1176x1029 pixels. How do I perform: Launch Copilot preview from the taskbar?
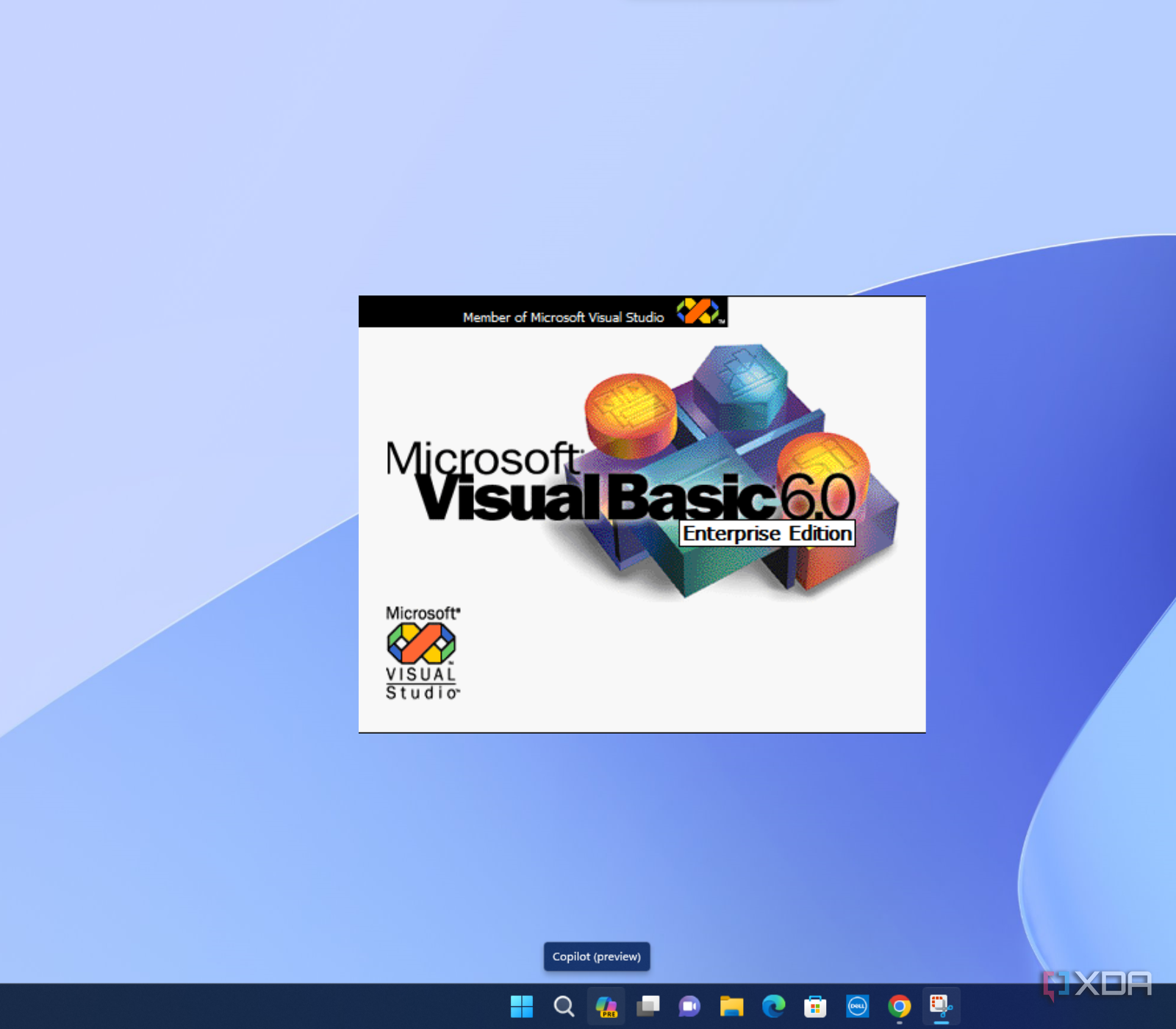(606, 1006)
